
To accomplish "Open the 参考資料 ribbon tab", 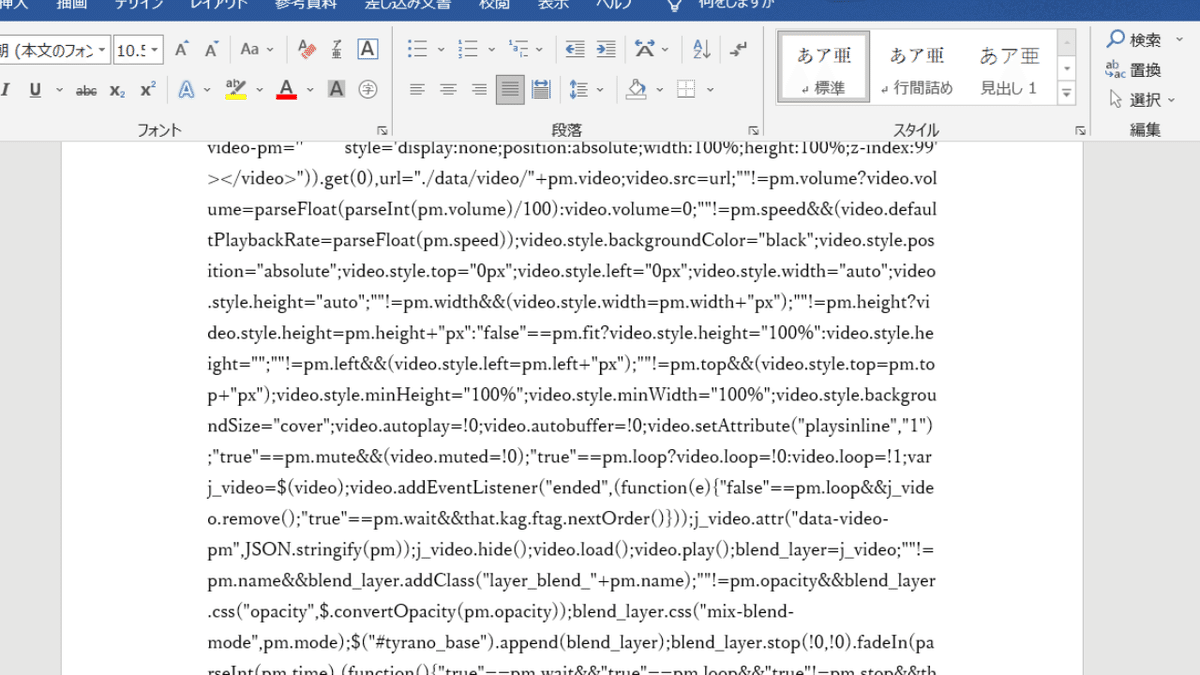I will tap(305, 5).
